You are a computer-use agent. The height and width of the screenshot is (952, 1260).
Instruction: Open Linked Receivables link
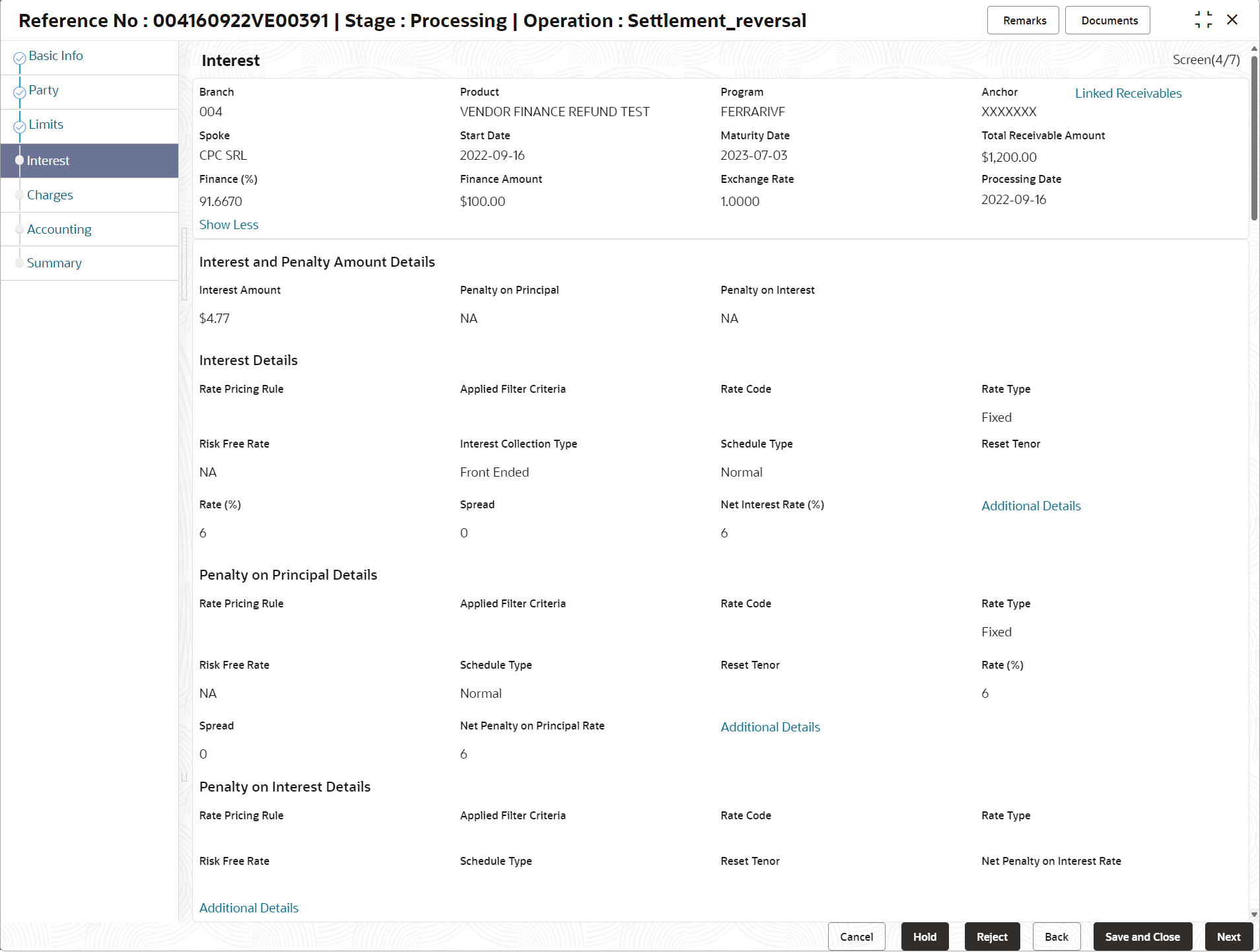pos(1128,93)
